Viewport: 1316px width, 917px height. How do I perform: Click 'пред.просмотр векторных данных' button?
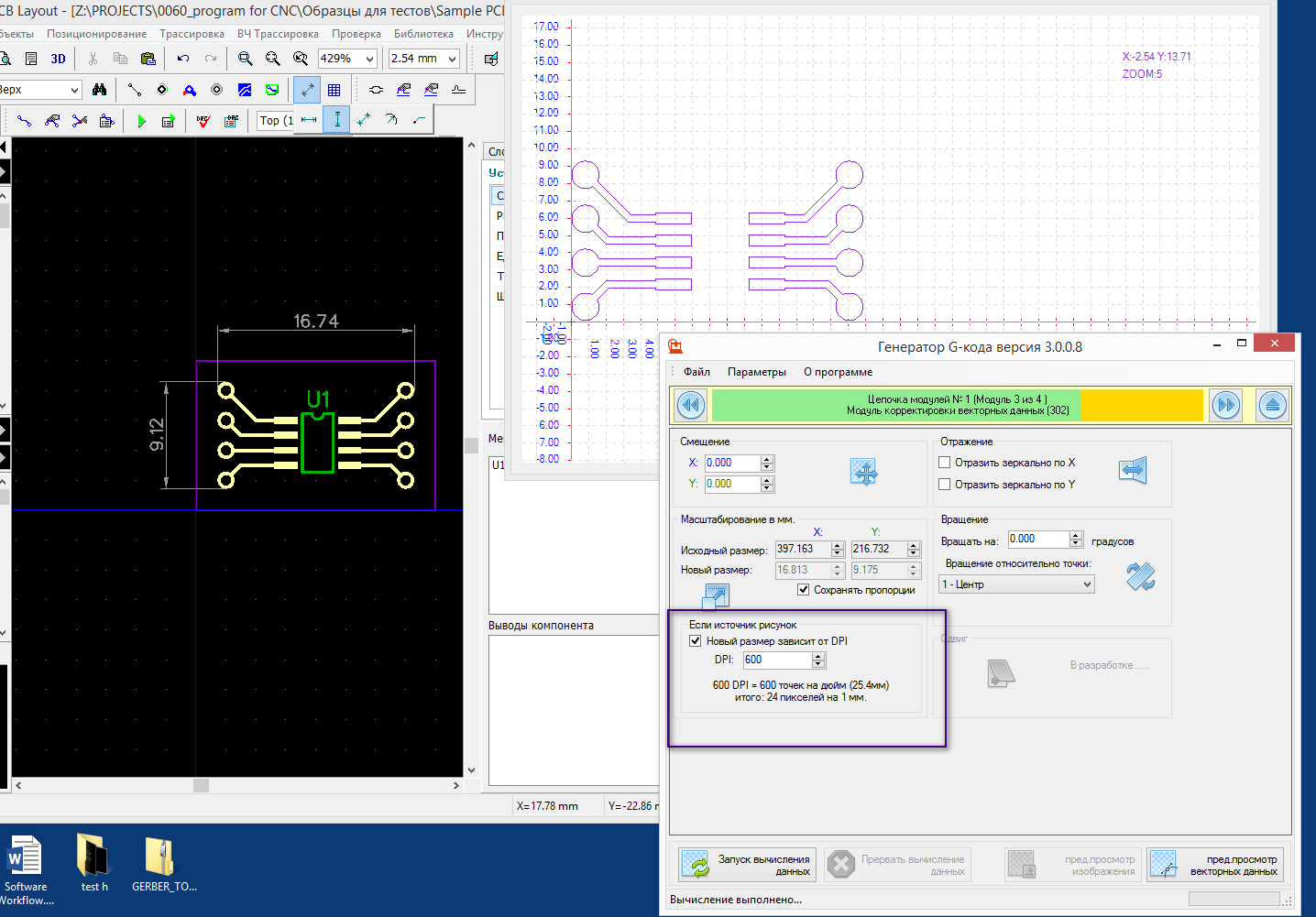coord(1215,865)
